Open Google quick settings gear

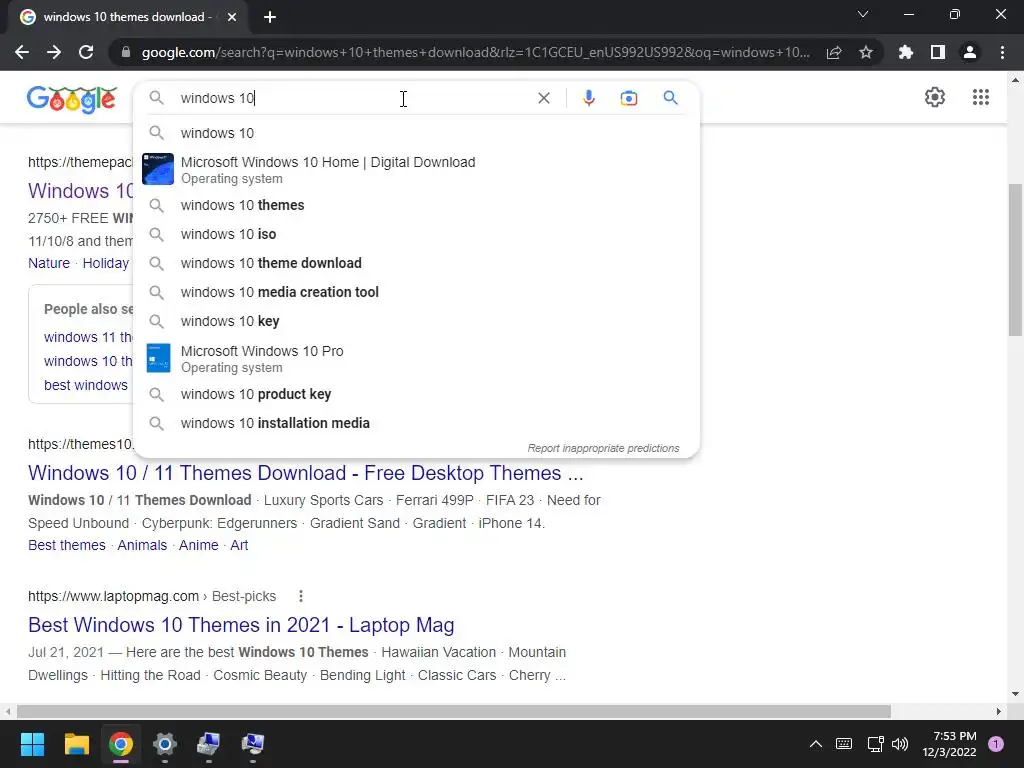point(935,97)
